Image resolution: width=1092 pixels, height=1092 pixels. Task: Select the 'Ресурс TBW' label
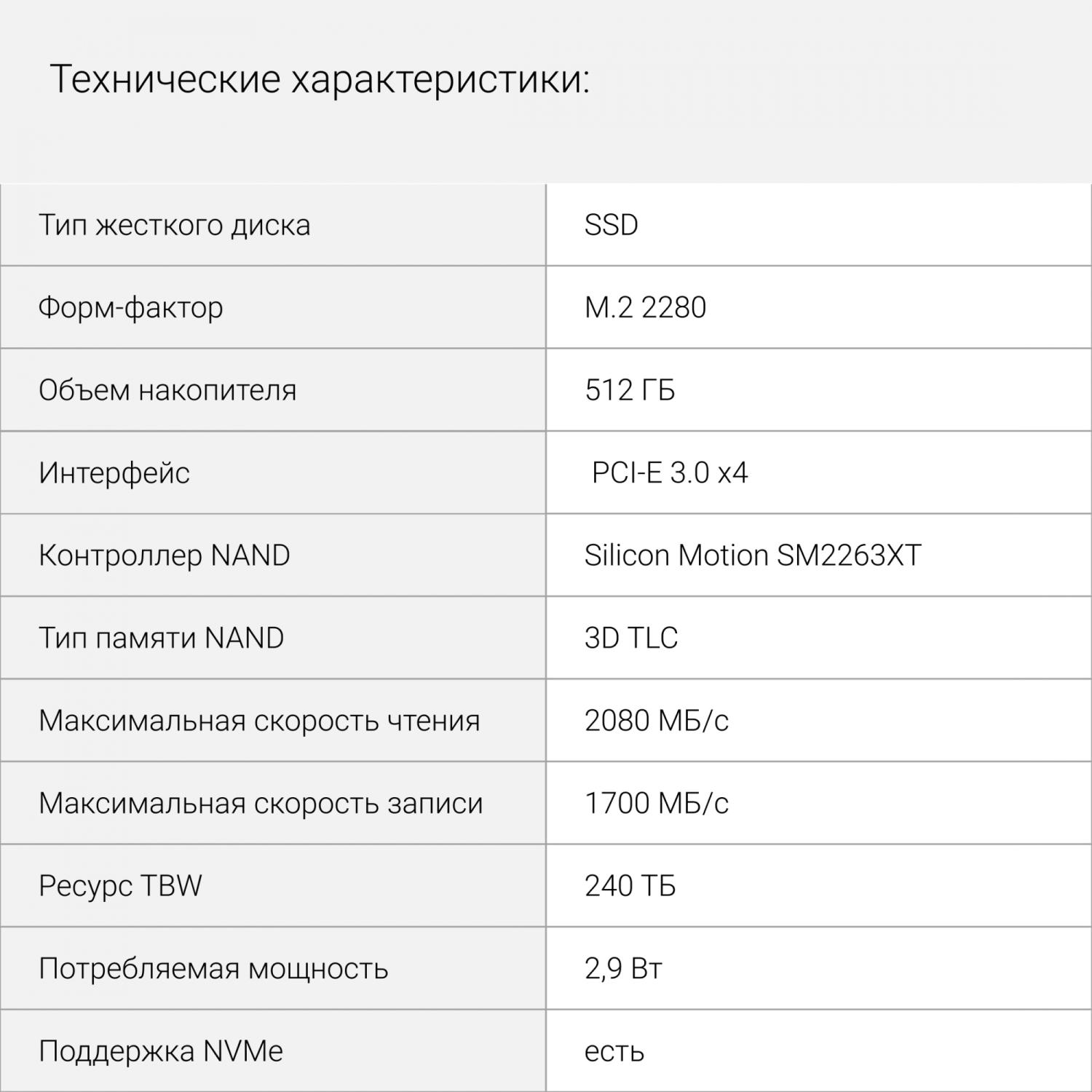tap(120, 886)
